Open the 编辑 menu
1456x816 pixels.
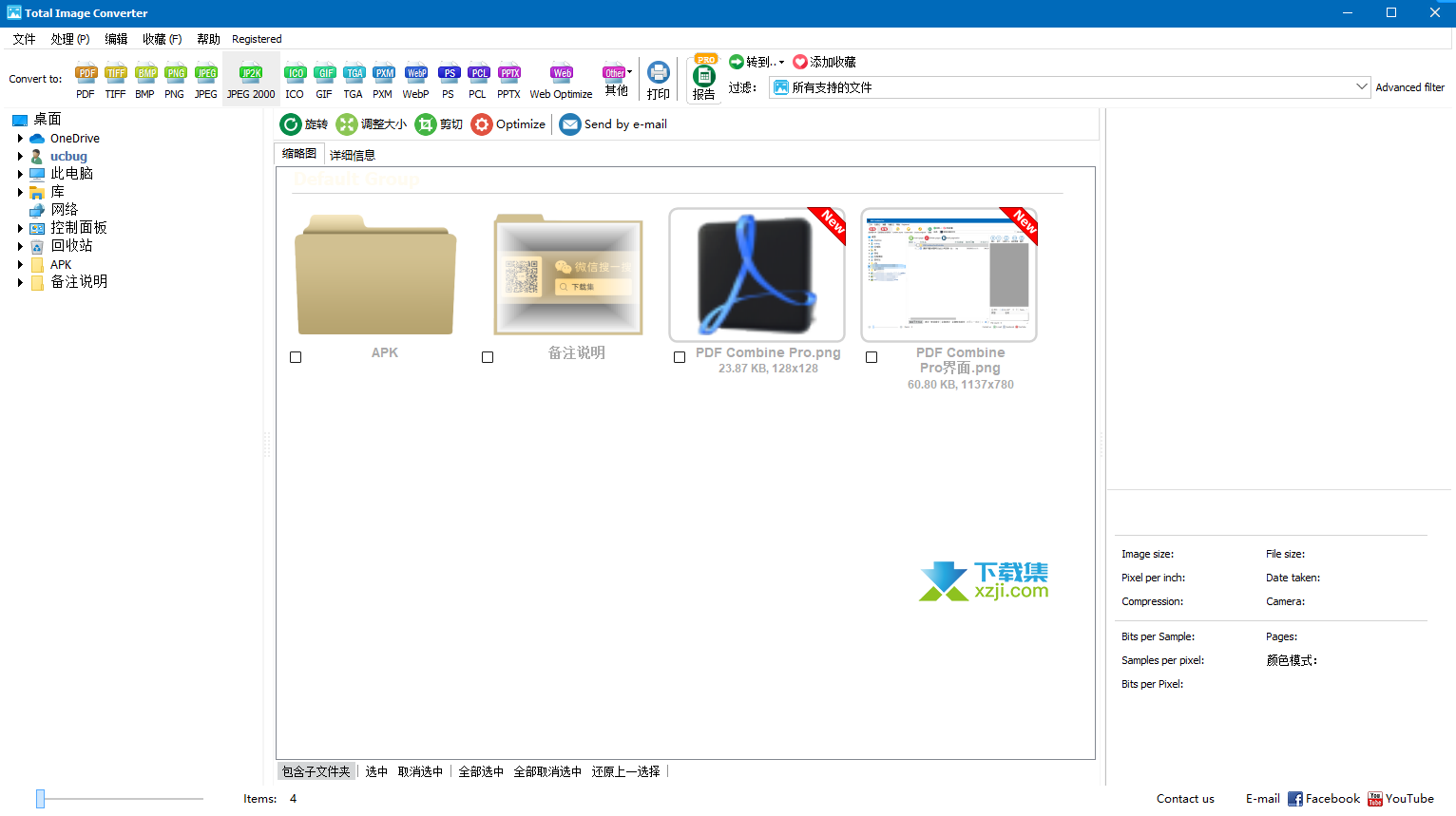(x=116, y=39)
